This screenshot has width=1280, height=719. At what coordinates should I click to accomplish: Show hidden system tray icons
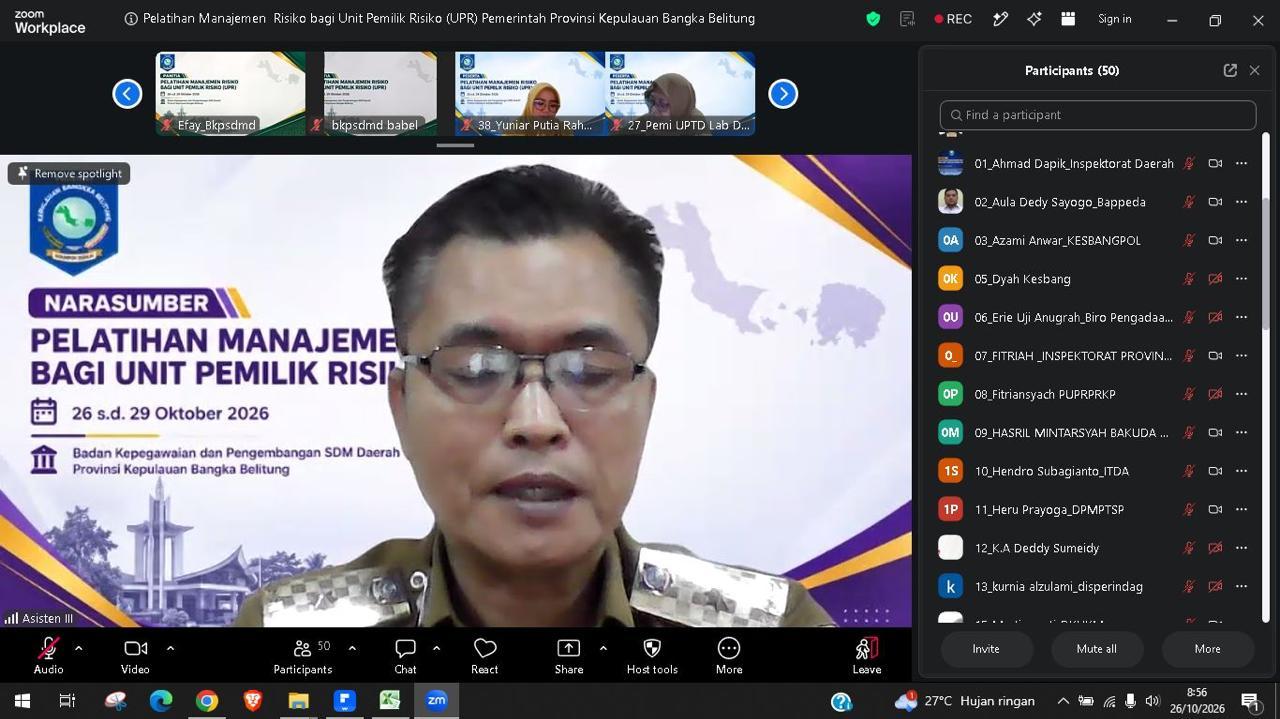1063,701
